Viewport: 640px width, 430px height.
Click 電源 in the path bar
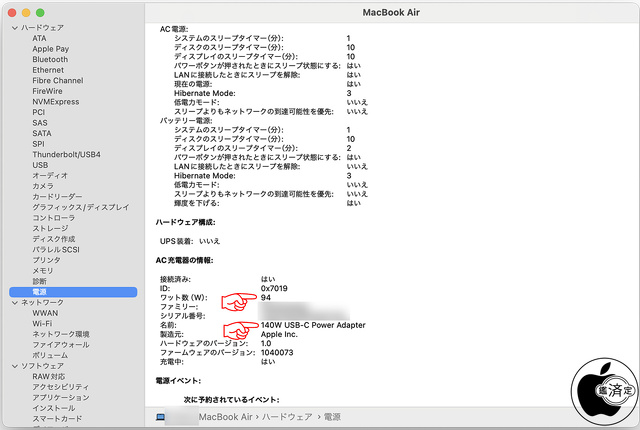332,417
